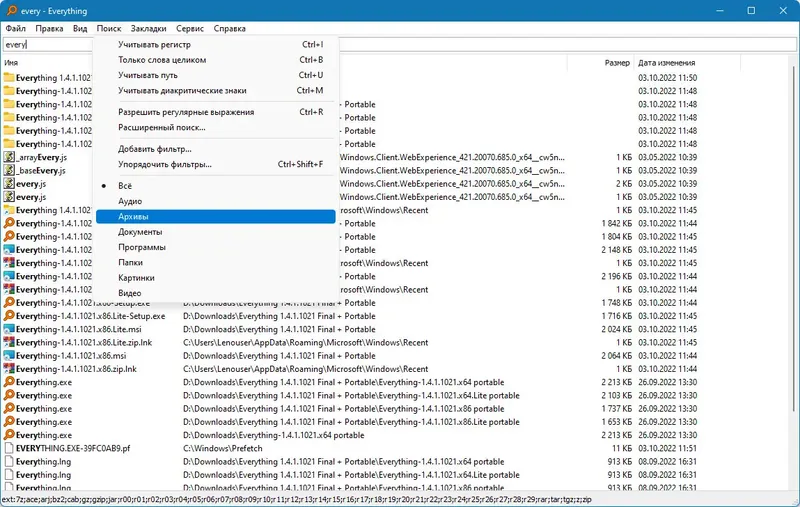Image resolution: width=800 pixels, height=507 pixels.
Task: Click the search box containing every
Action: pos(399,44)
